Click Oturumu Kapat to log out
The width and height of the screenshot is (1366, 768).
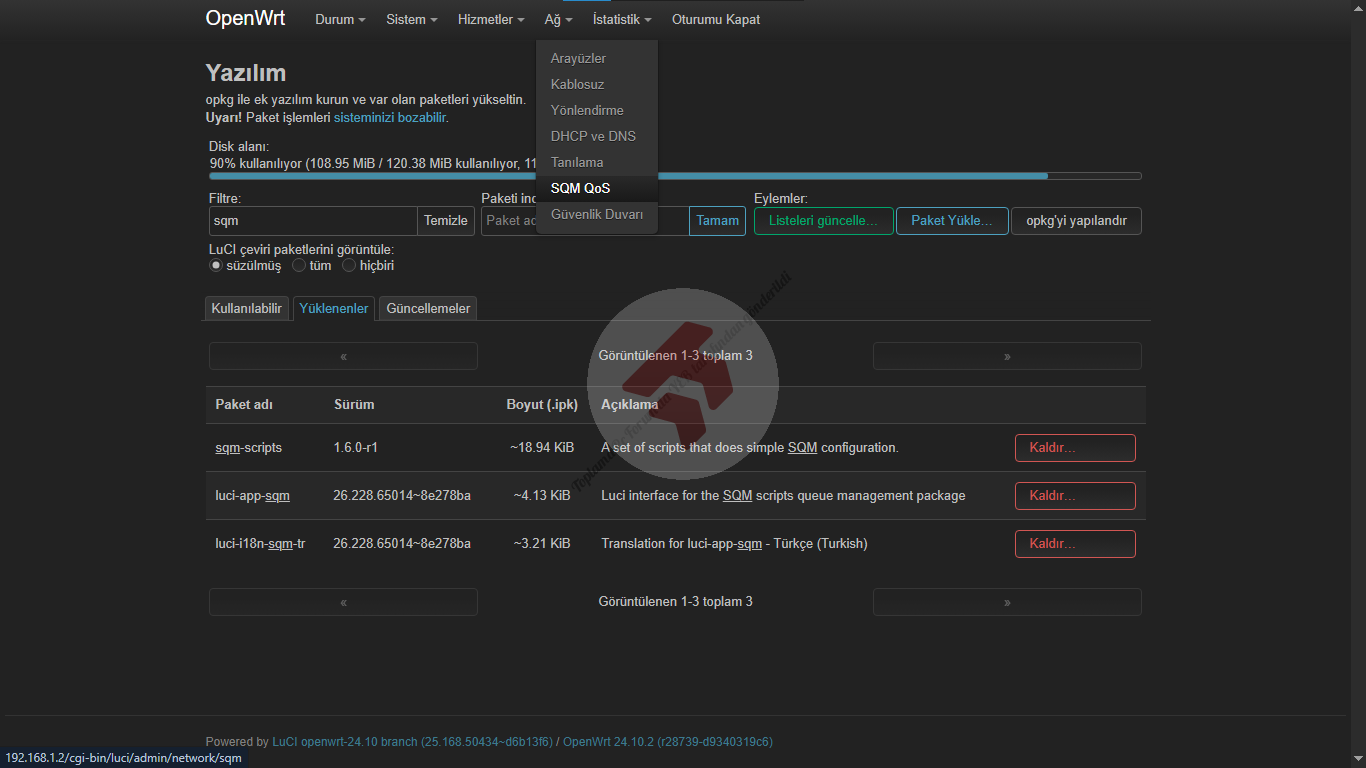[716, 19]
